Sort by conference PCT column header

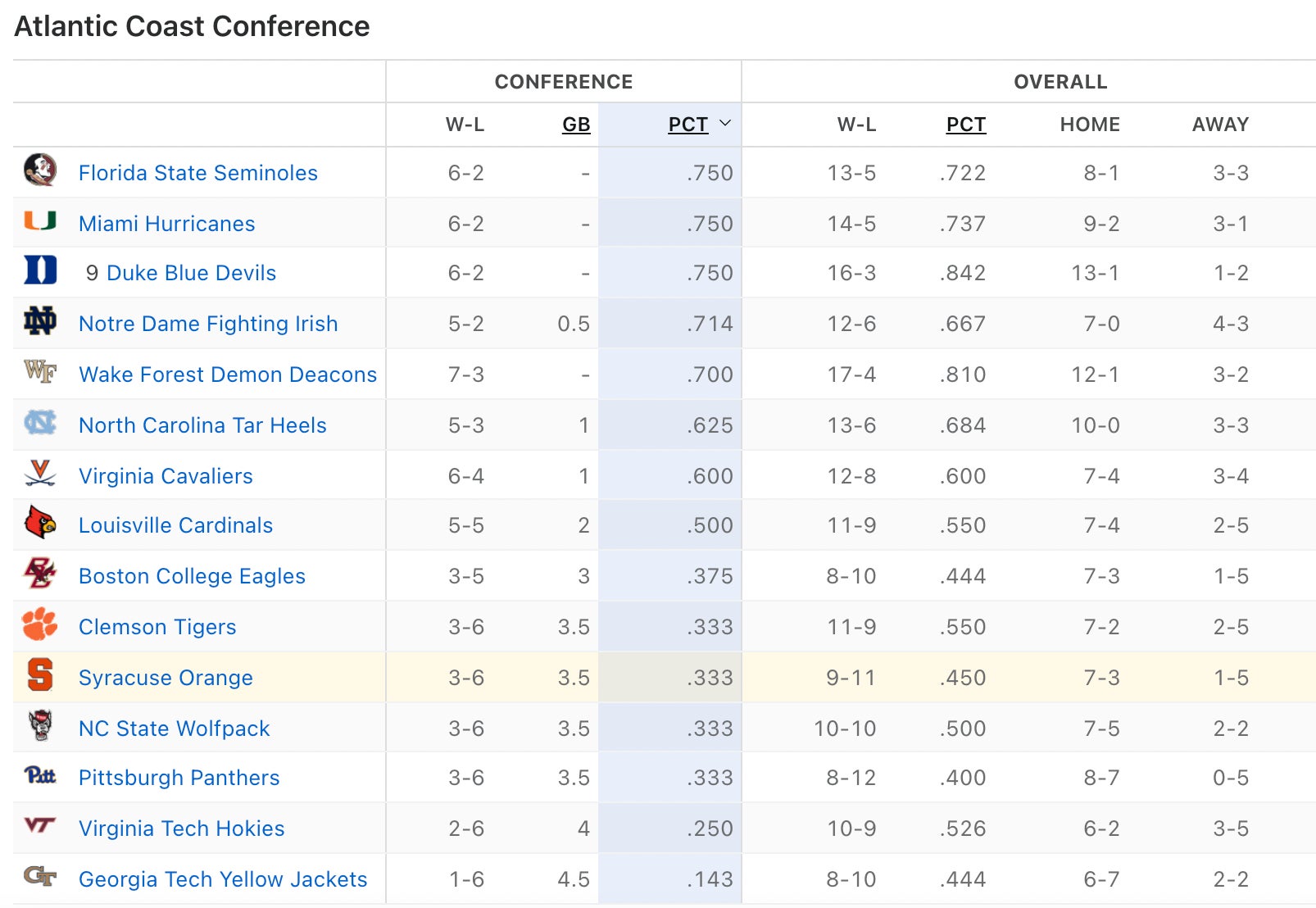(x=687, y=125)
